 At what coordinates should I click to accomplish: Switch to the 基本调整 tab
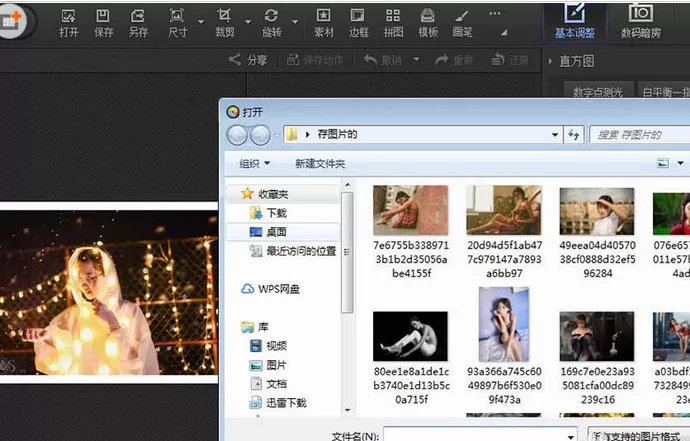point(575,22)
